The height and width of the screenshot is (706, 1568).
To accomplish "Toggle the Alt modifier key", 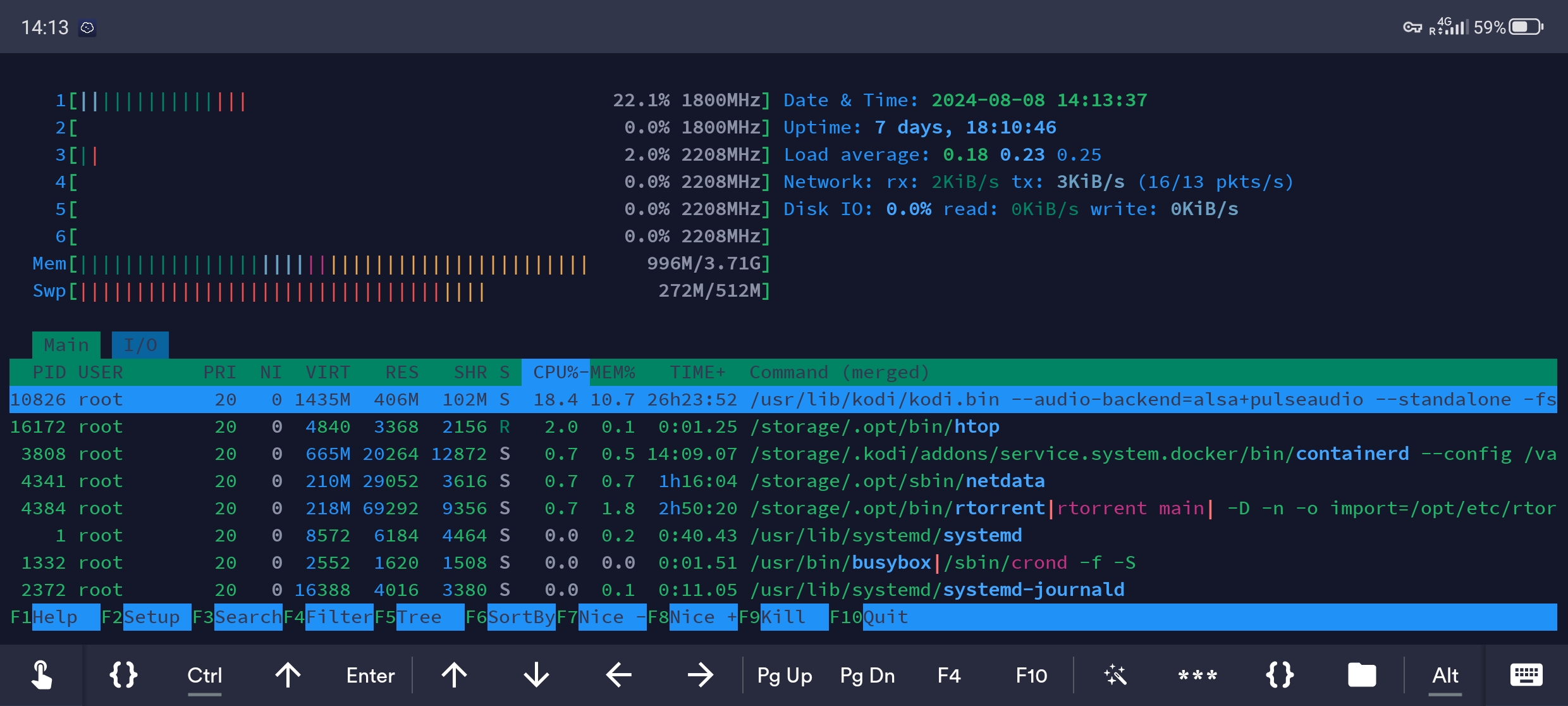I will point(1445,676).
